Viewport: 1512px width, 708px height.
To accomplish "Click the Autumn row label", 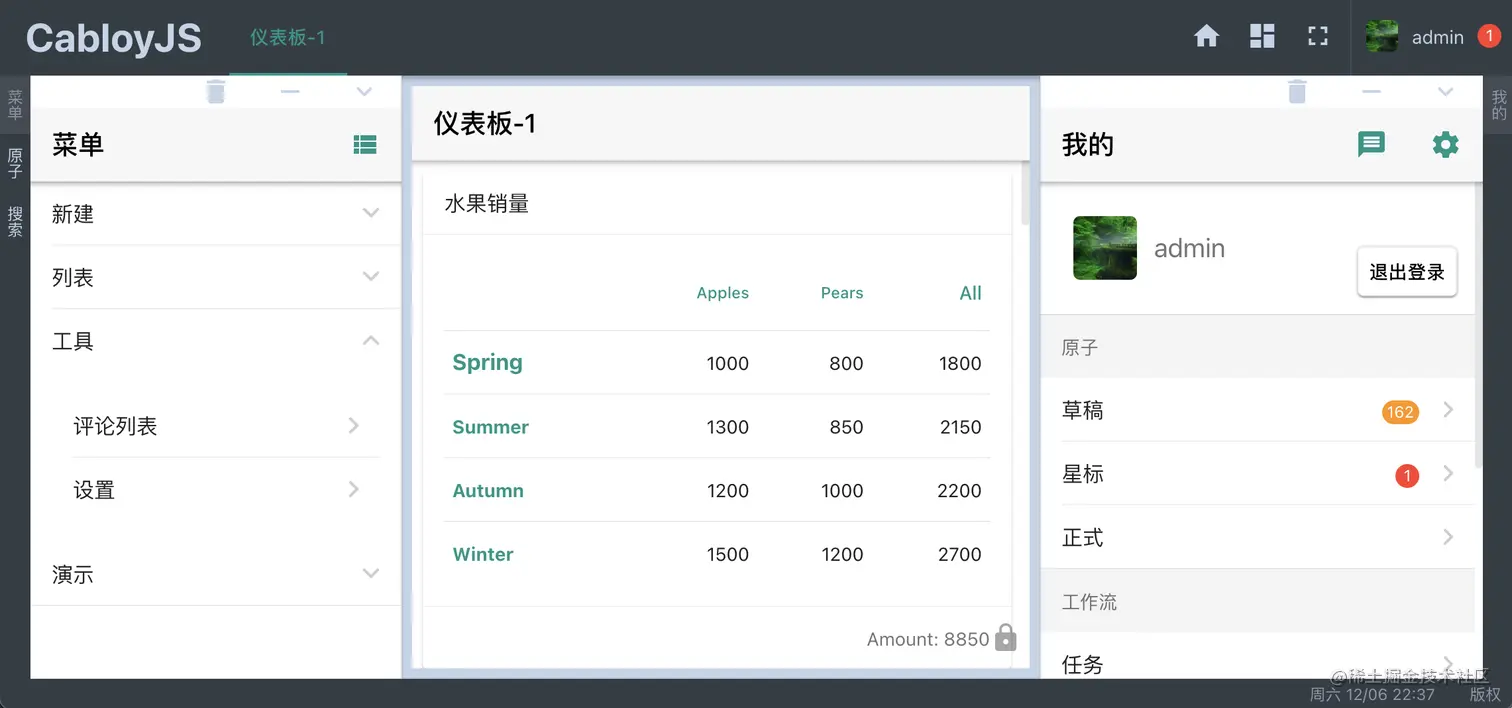I will (x=488, y=491).
